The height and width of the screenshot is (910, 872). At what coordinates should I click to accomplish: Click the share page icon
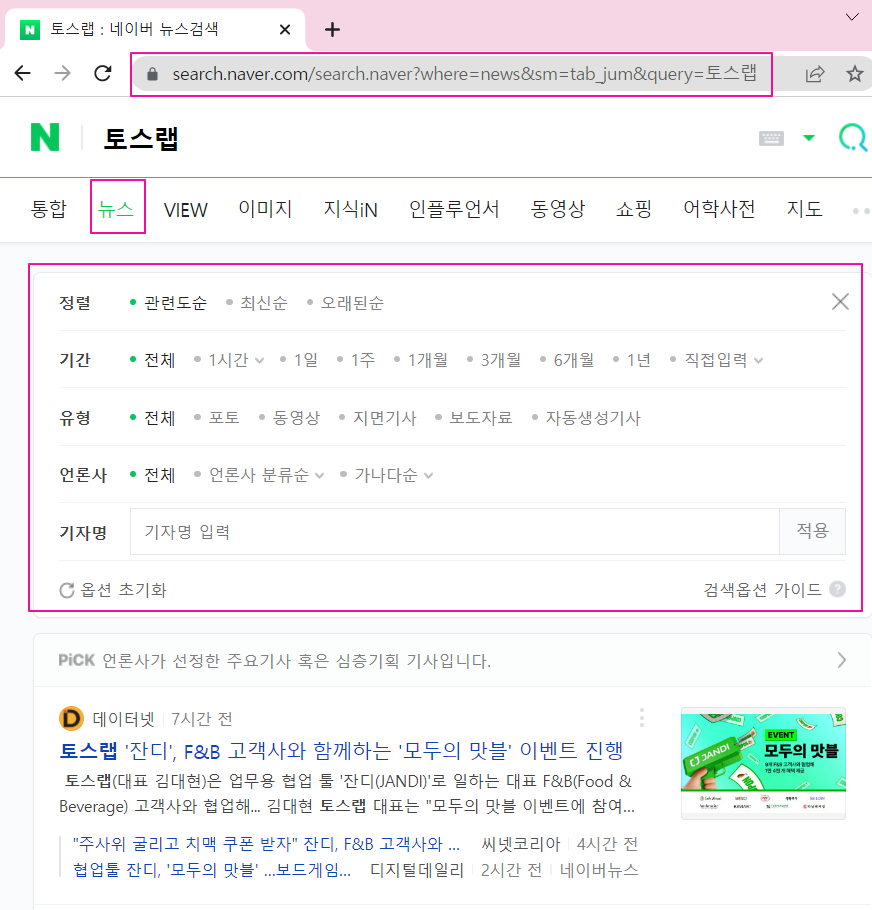[x=815, y=73]
